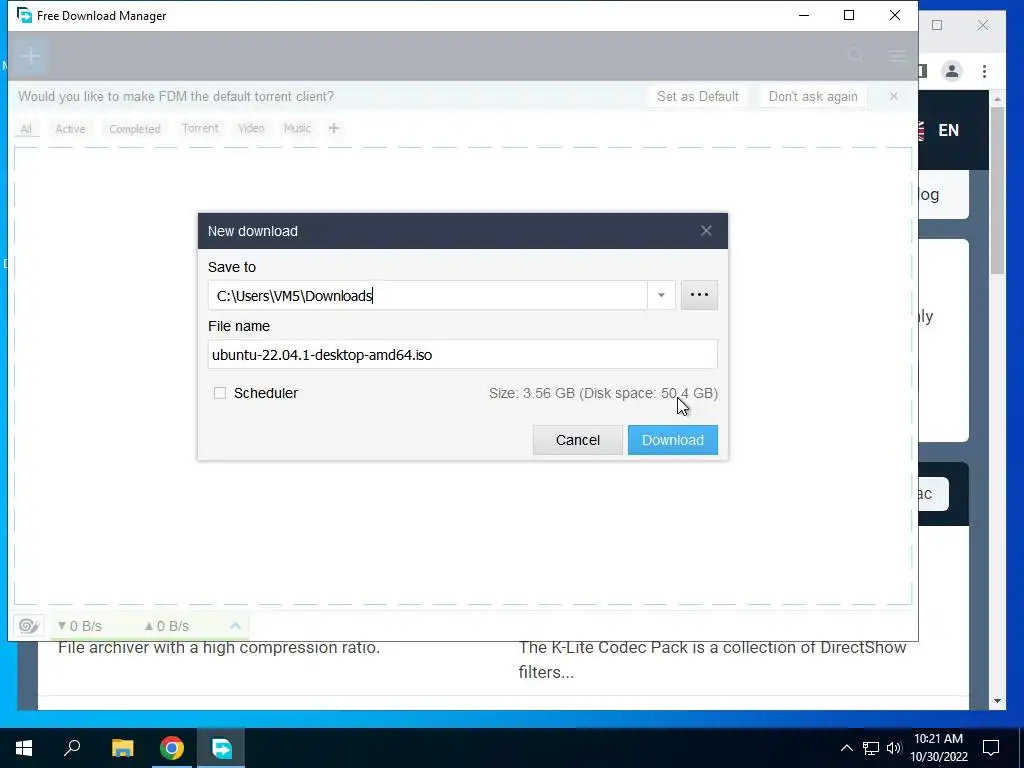Click scrollbar down arrow in browser window
The image size is (1024, 768).
pyautogui.click(x=997, y=701)
